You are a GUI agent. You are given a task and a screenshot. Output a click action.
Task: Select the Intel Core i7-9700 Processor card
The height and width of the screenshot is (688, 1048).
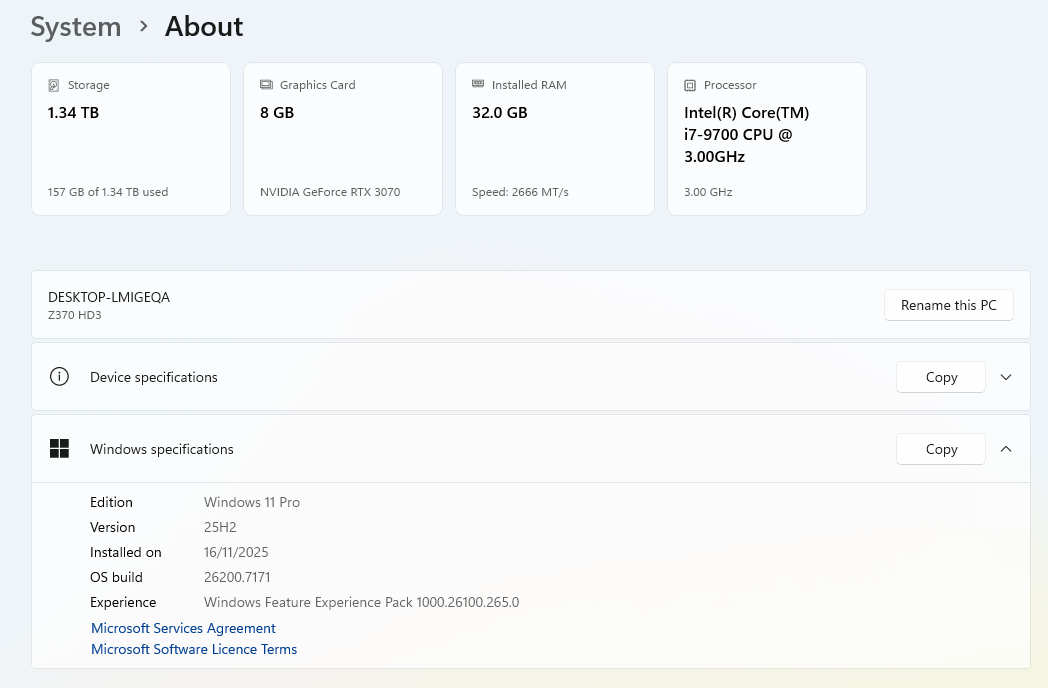(767, 140)
